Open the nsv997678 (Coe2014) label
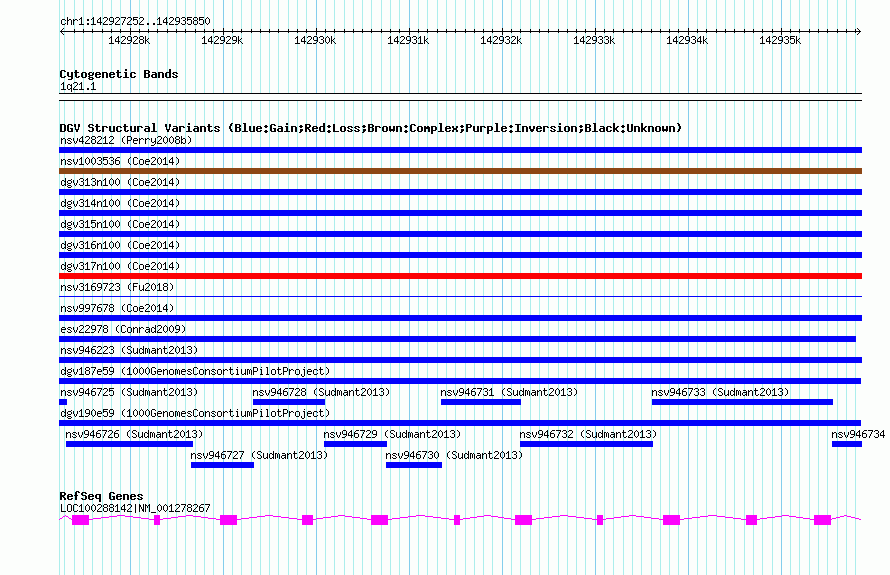 (x=117, y=308)
